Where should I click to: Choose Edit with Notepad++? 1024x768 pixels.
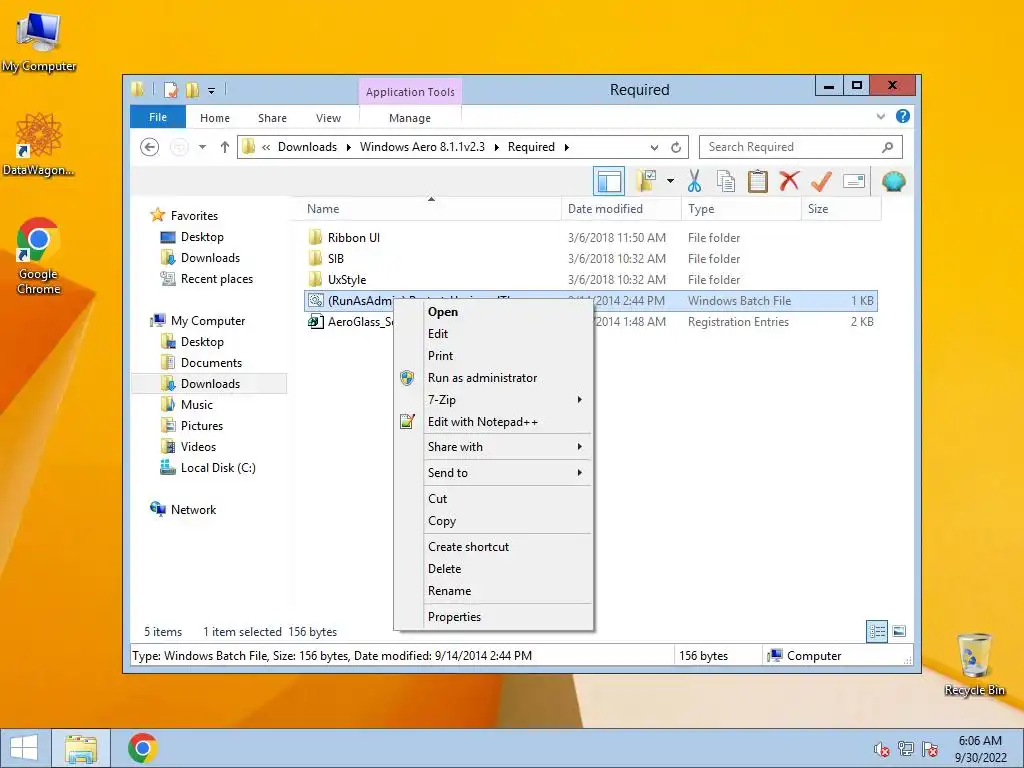[494, 422]
